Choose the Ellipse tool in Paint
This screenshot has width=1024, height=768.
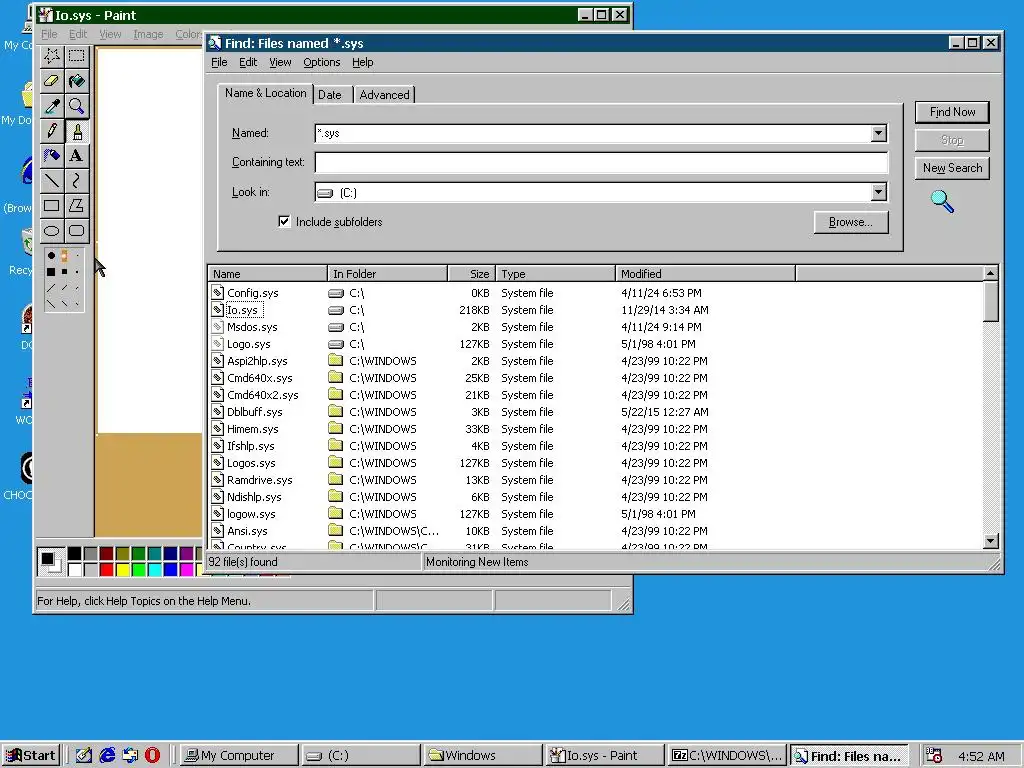pyautogui.click(x=52, y=231)
